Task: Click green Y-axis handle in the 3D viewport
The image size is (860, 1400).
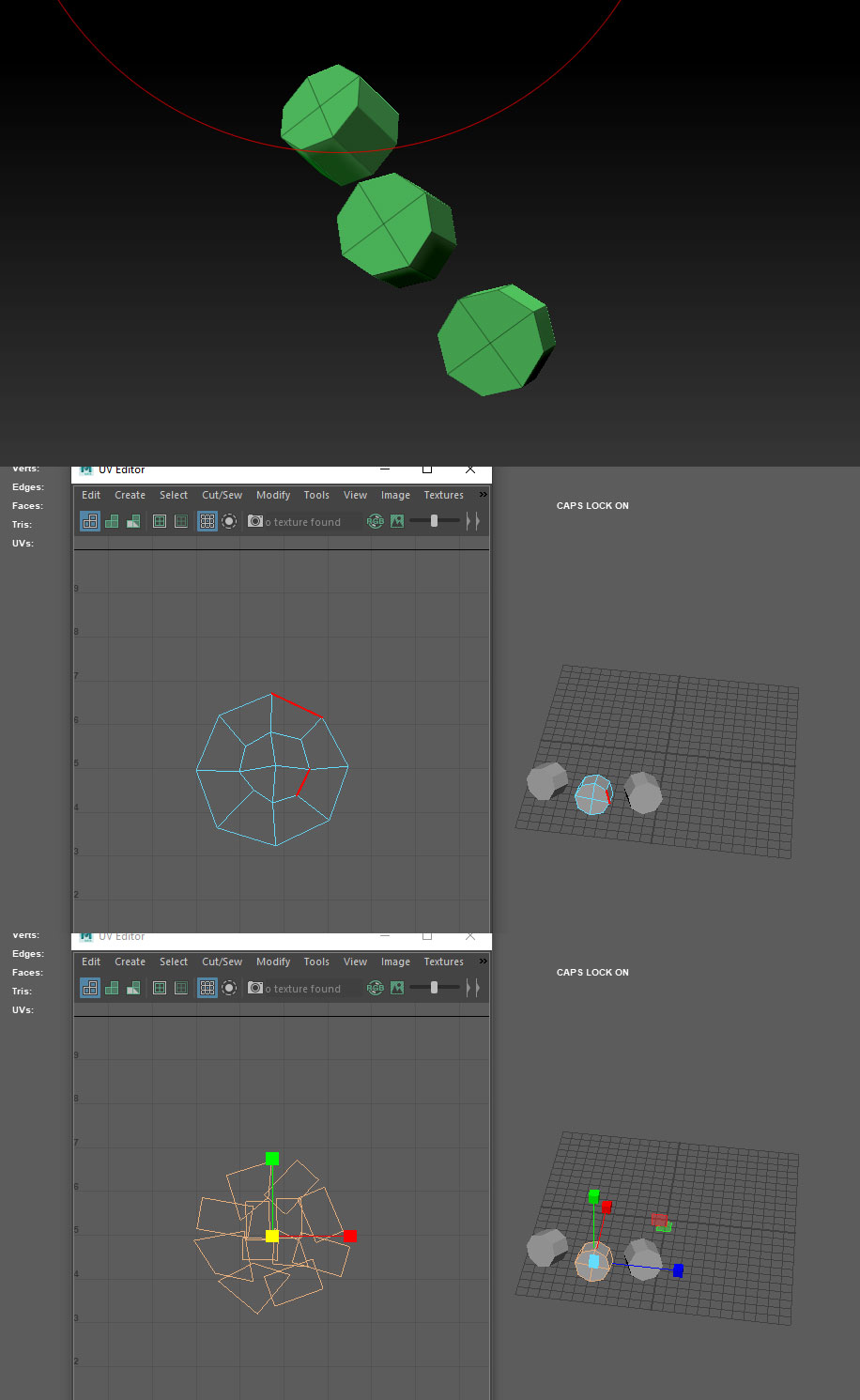Action: (593, 1196)
